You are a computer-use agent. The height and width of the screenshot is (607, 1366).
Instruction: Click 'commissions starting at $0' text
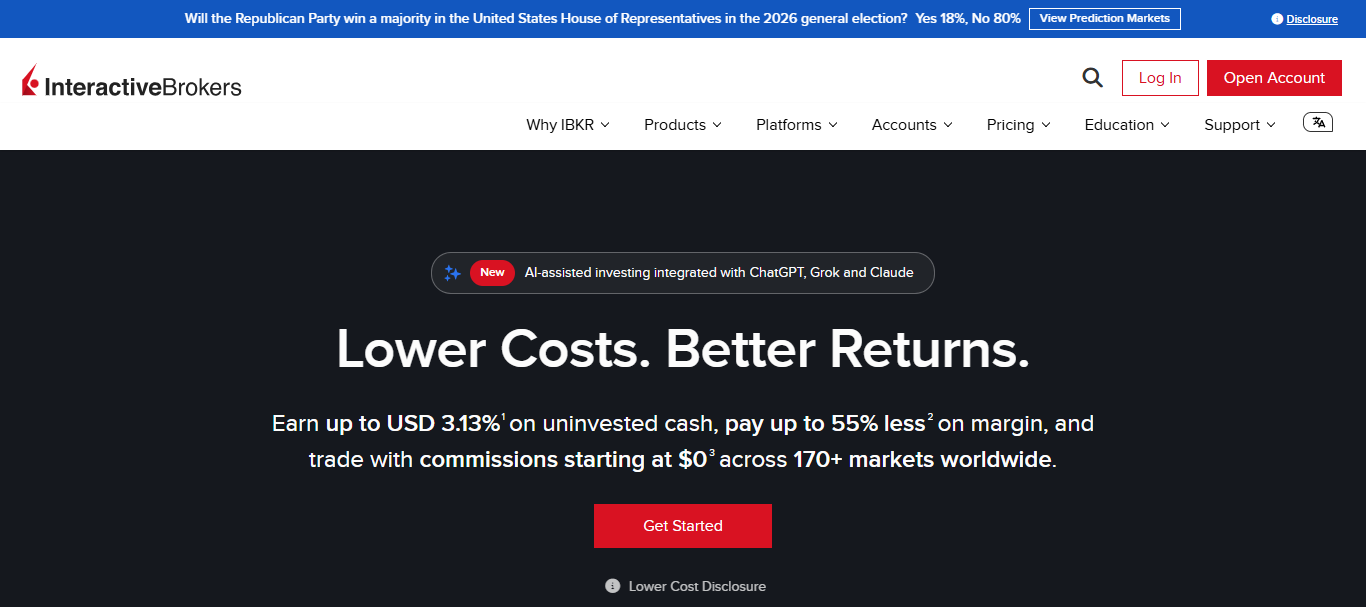[x=563, y=460]
